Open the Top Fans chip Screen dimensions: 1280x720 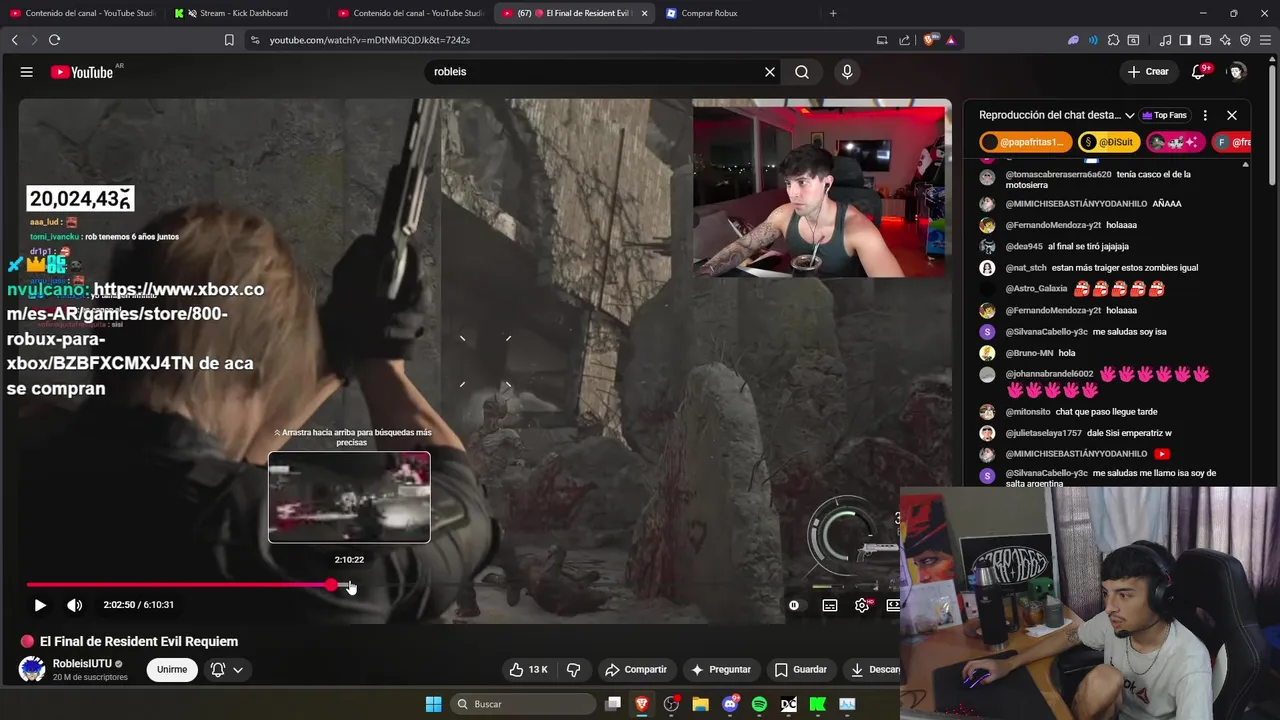[1164, 115]
